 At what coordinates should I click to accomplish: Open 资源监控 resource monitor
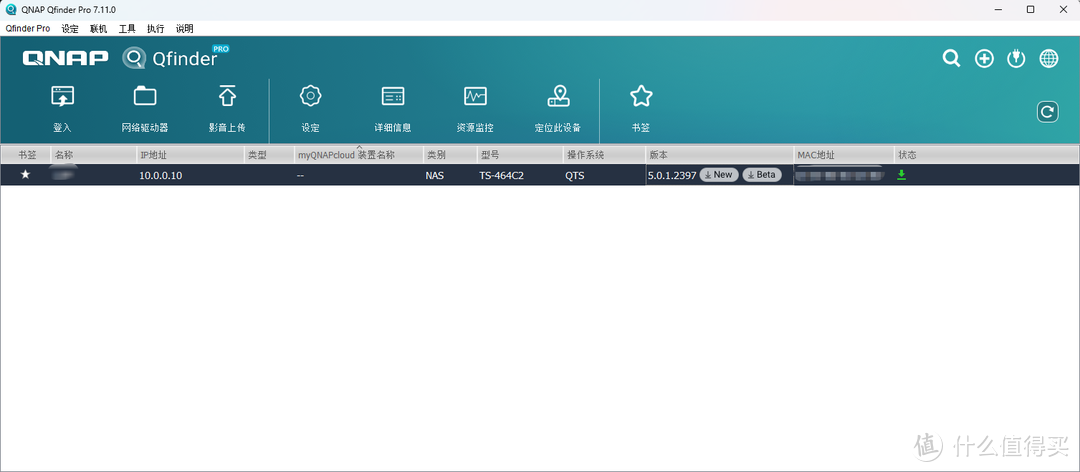tap(475, 96)
